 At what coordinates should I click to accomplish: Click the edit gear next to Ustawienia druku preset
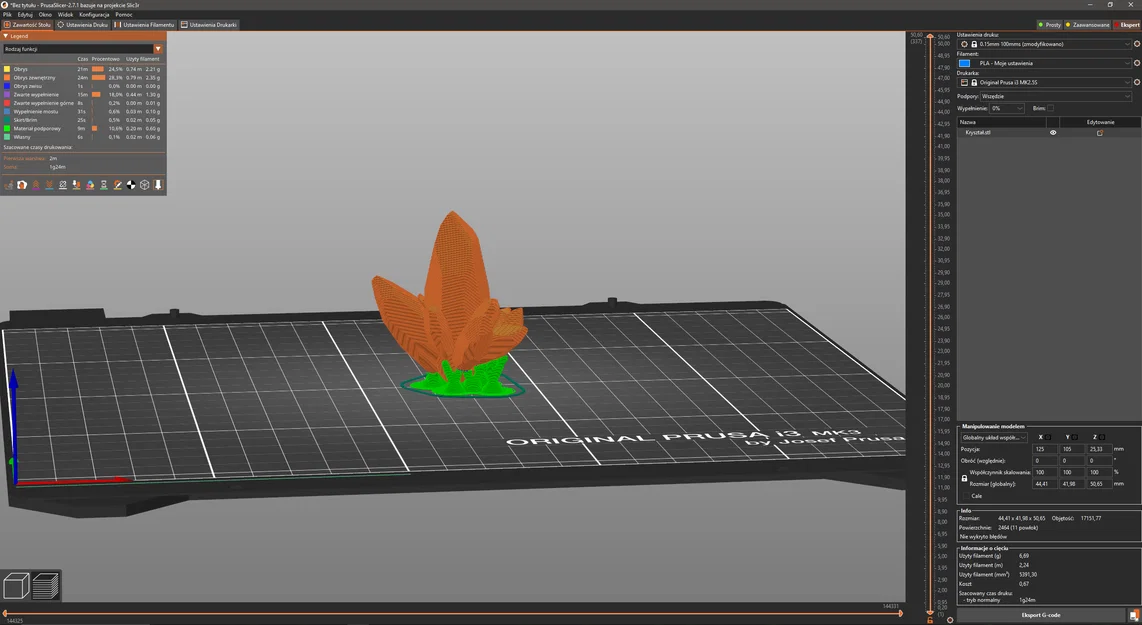1137,44
